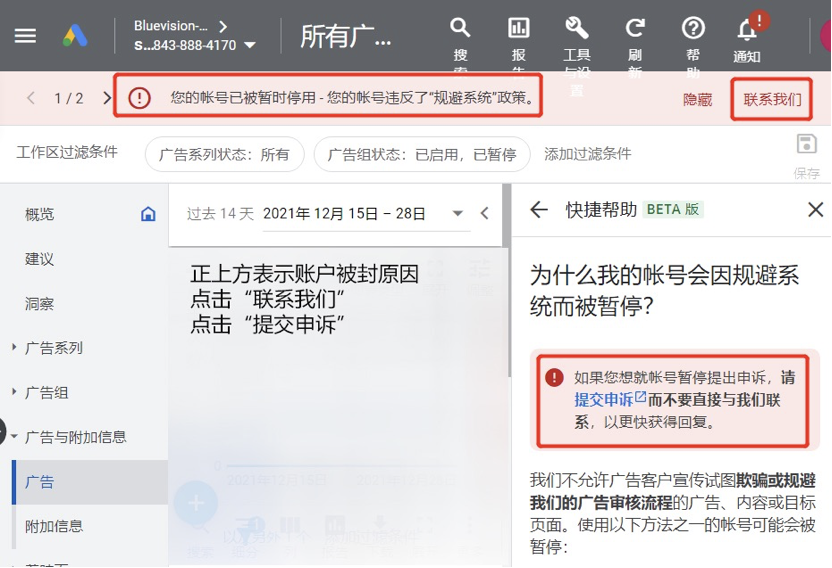Viewport: 832px width, 568px height.
Task: Click the 广告系列状态：所有 filter chip
Action: click(224, 154)
